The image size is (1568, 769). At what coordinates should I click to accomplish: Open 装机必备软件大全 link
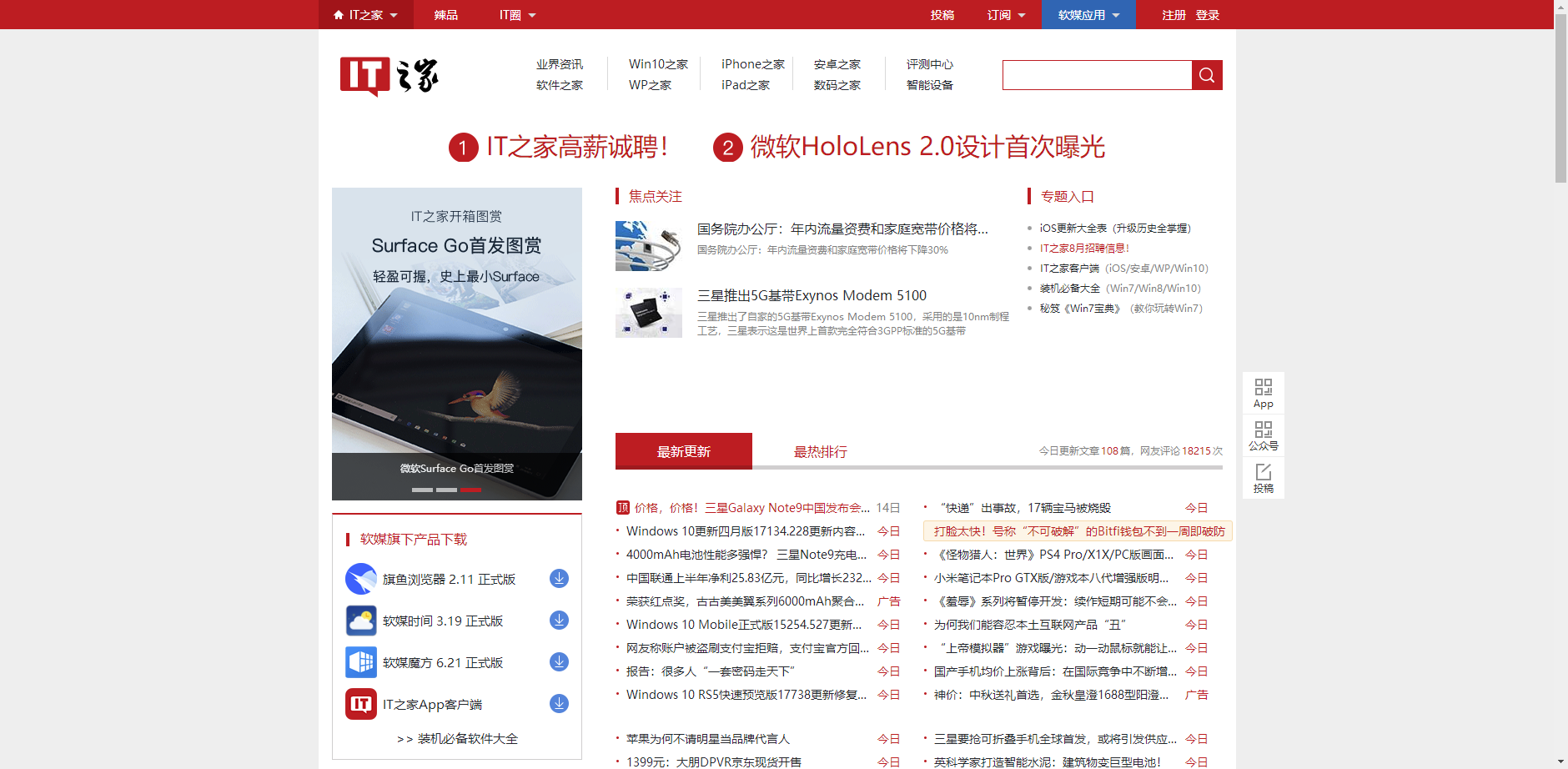[x=457, y=738]
